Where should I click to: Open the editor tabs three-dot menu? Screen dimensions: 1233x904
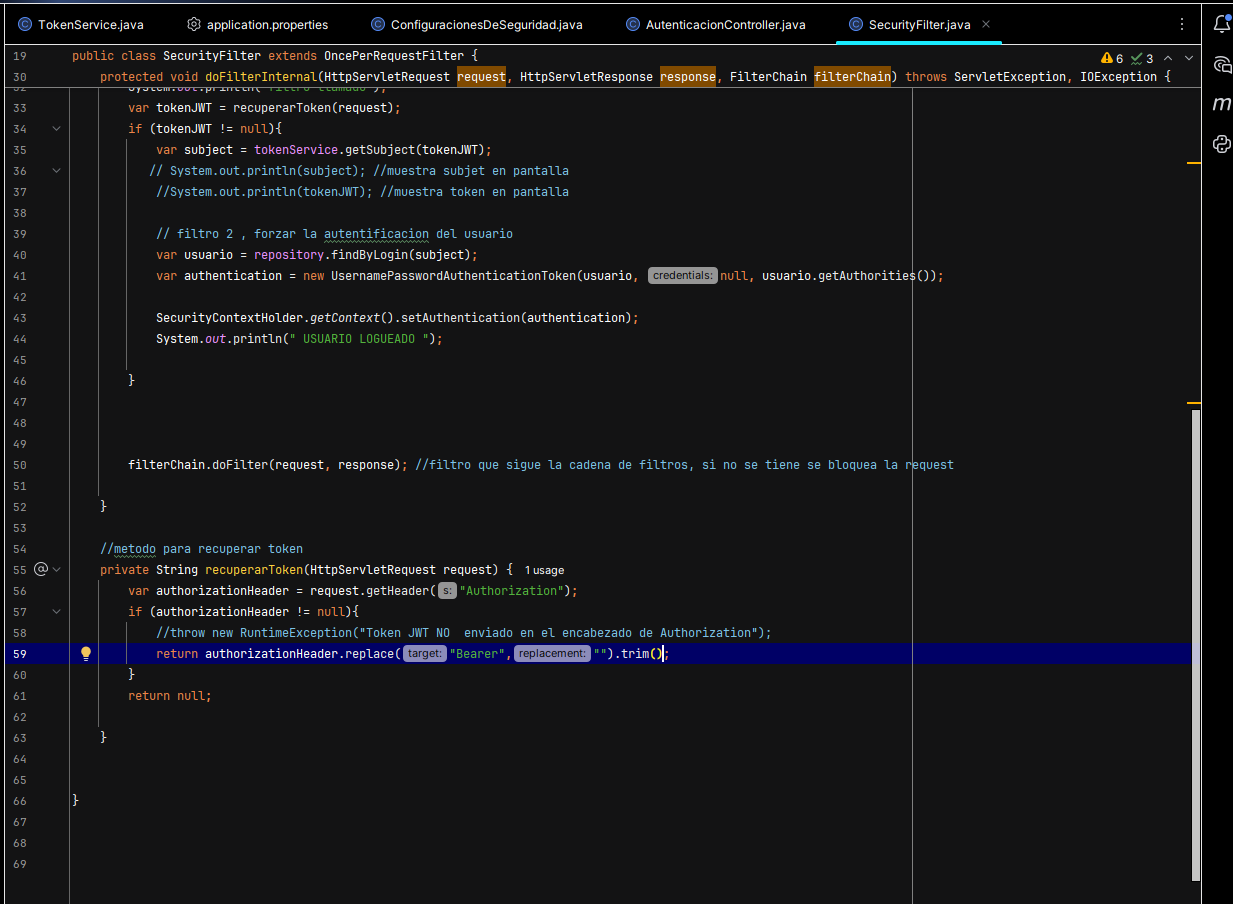[x=1181, y=24]
